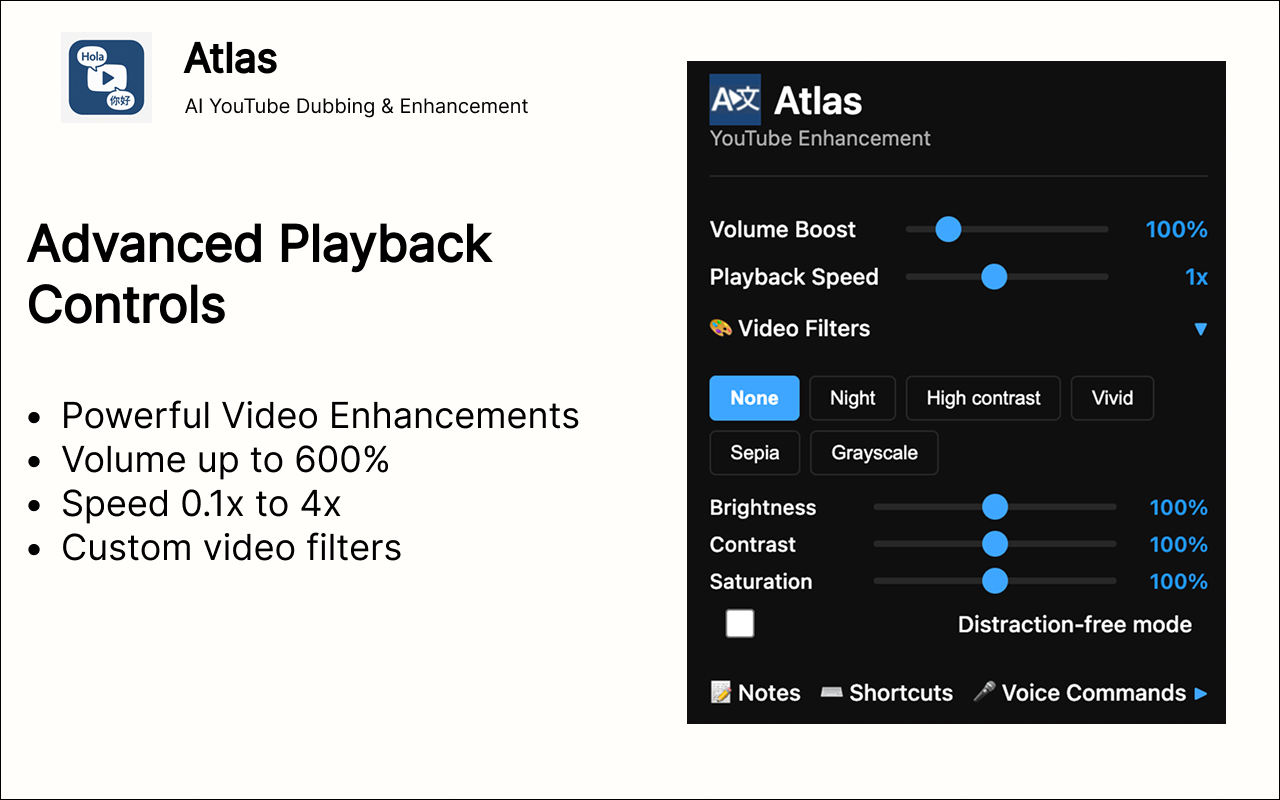Expand Voice Commands with its arrow
The width and height of the screenshot is (1280, 800).
click(x=1203, y=692)
